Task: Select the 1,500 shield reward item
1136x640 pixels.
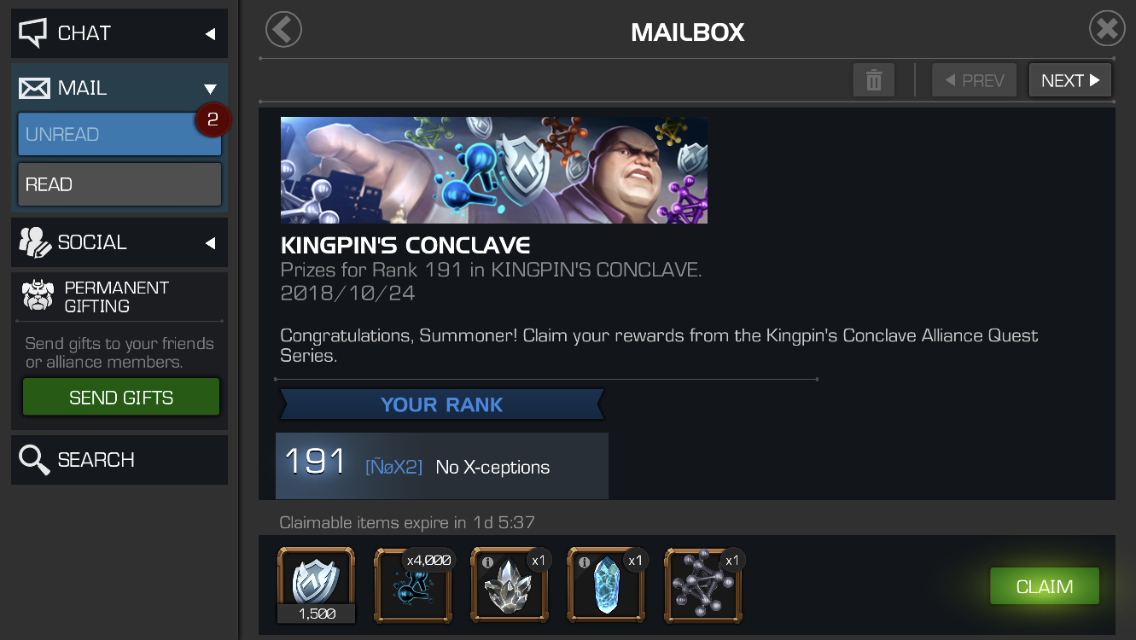Action: tap(316, 586)
